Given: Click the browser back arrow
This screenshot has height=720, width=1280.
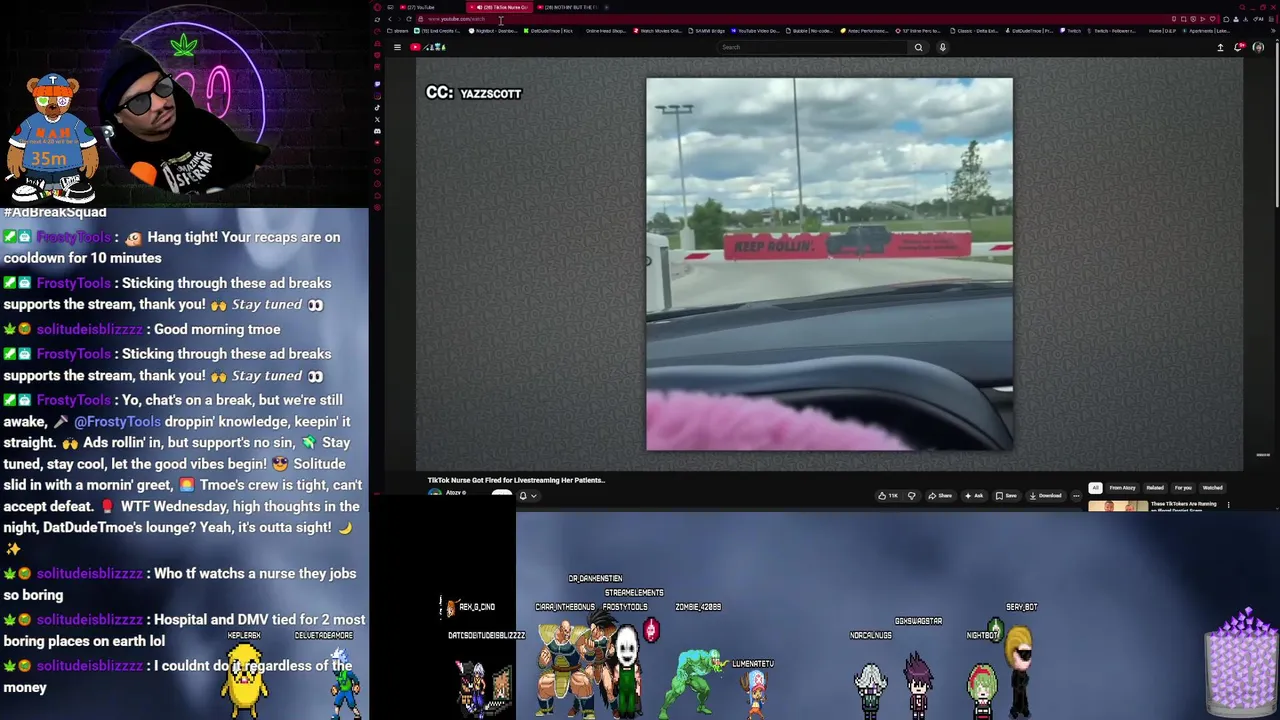Looking at the screenshot, I should 390,19.
